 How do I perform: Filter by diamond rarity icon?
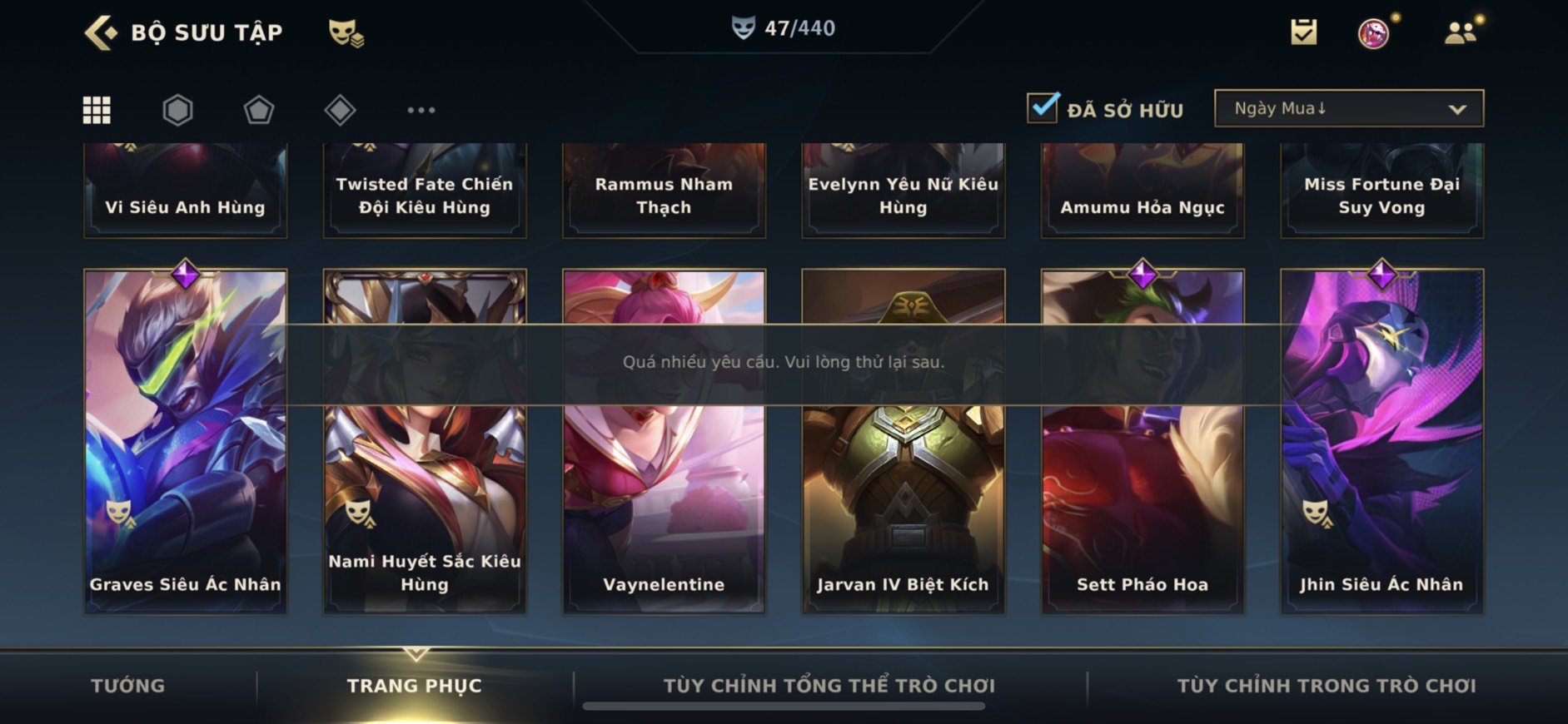(340, 110)
